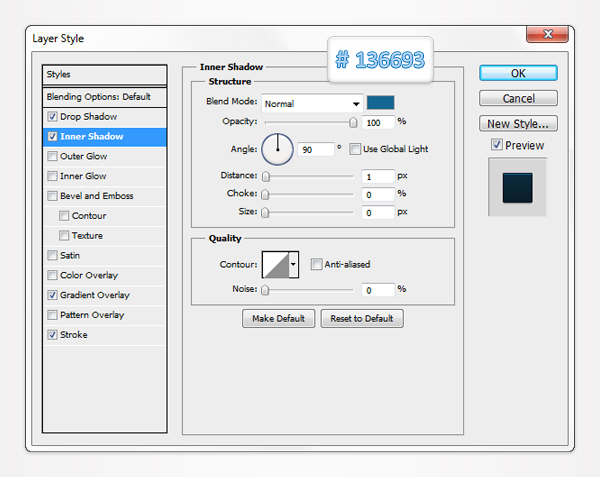Select the Gradient Overlay entry
This screenshot has height=477, width=600.
tap(95, 295)
